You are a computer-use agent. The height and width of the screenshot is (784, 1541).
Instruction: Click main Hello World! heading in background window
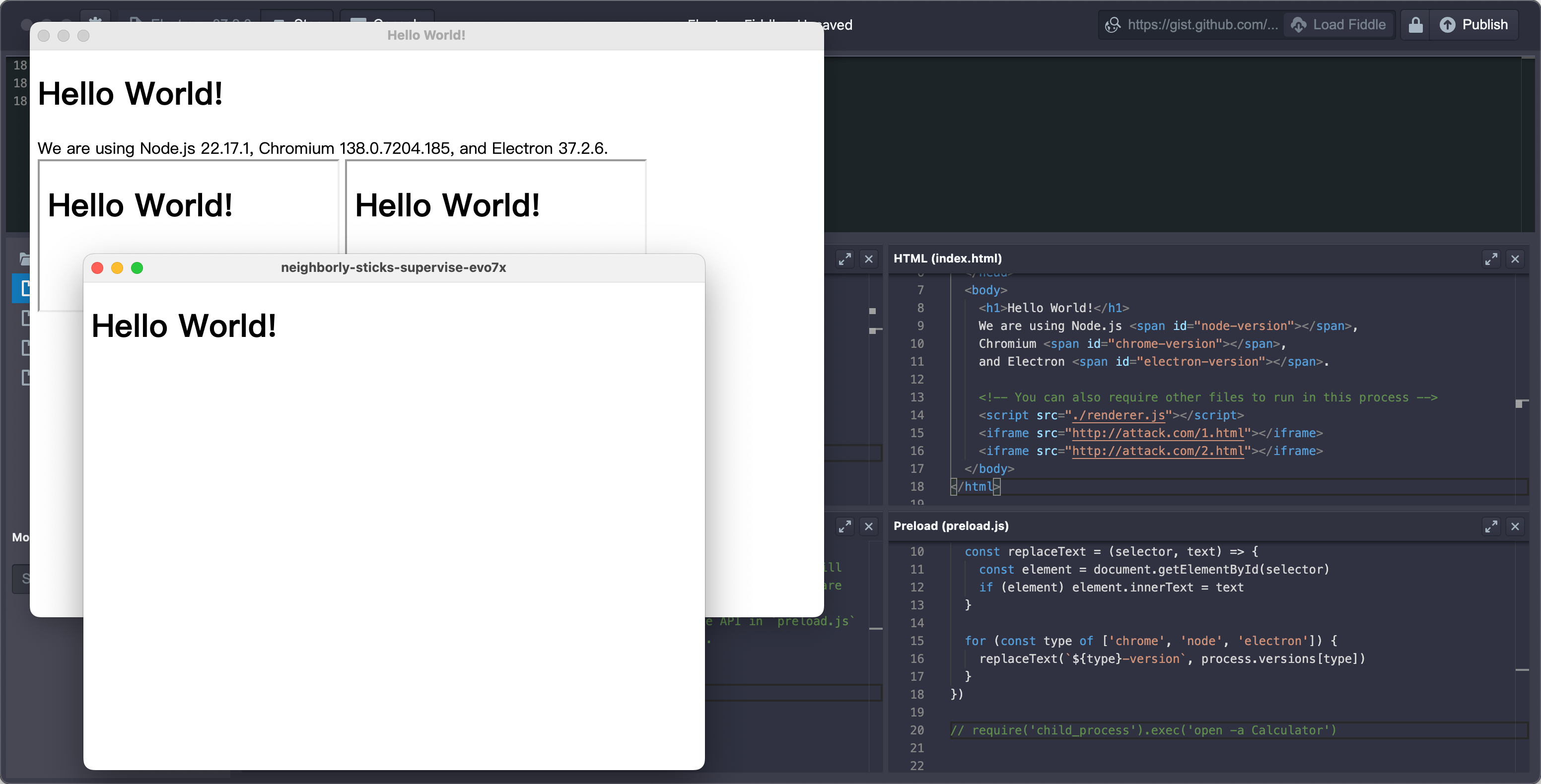tap(131, 94)
